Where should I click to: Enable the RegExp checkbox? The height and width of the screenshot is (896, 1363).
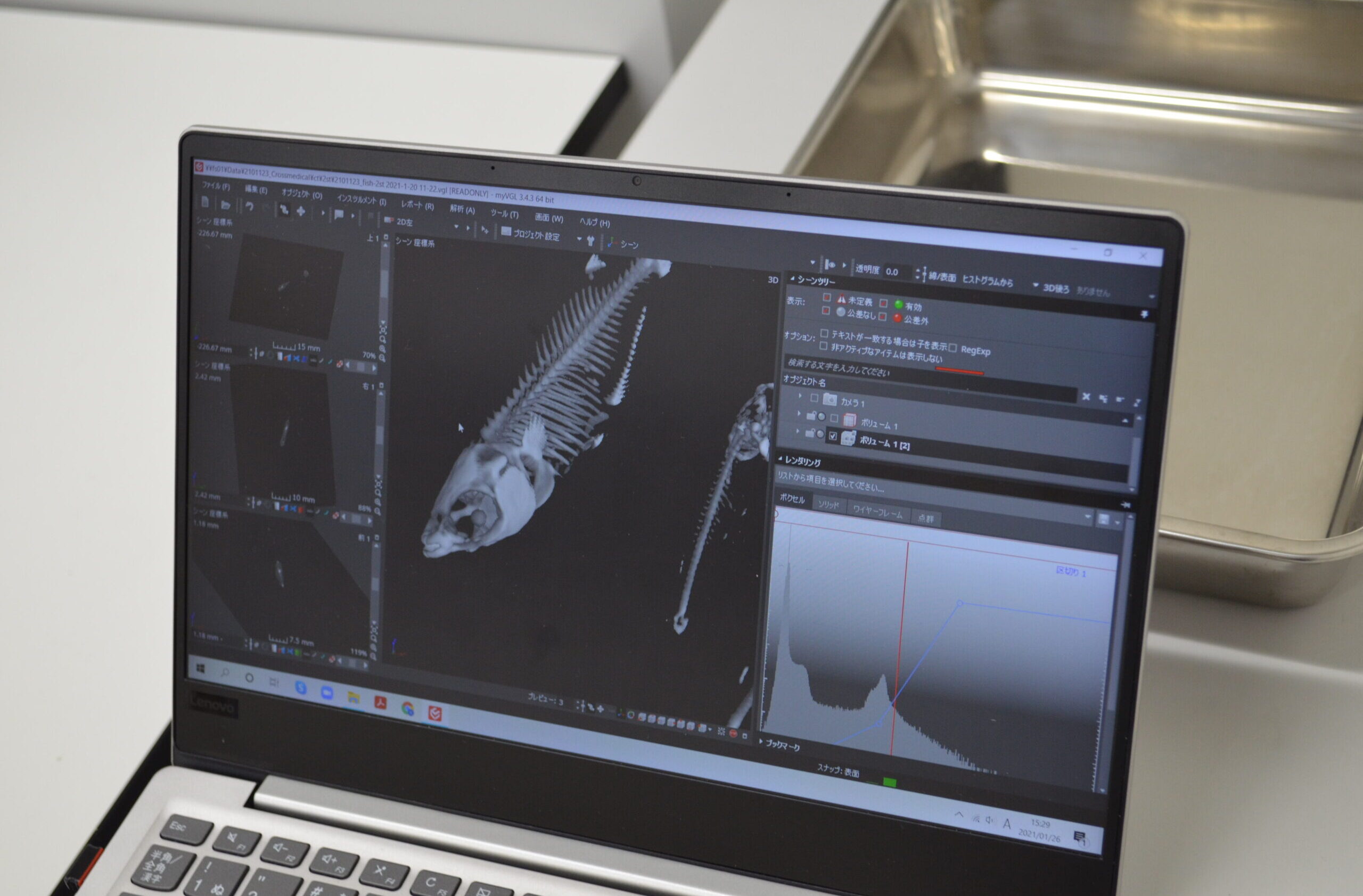pyautogui.click(x=953, y=348)
